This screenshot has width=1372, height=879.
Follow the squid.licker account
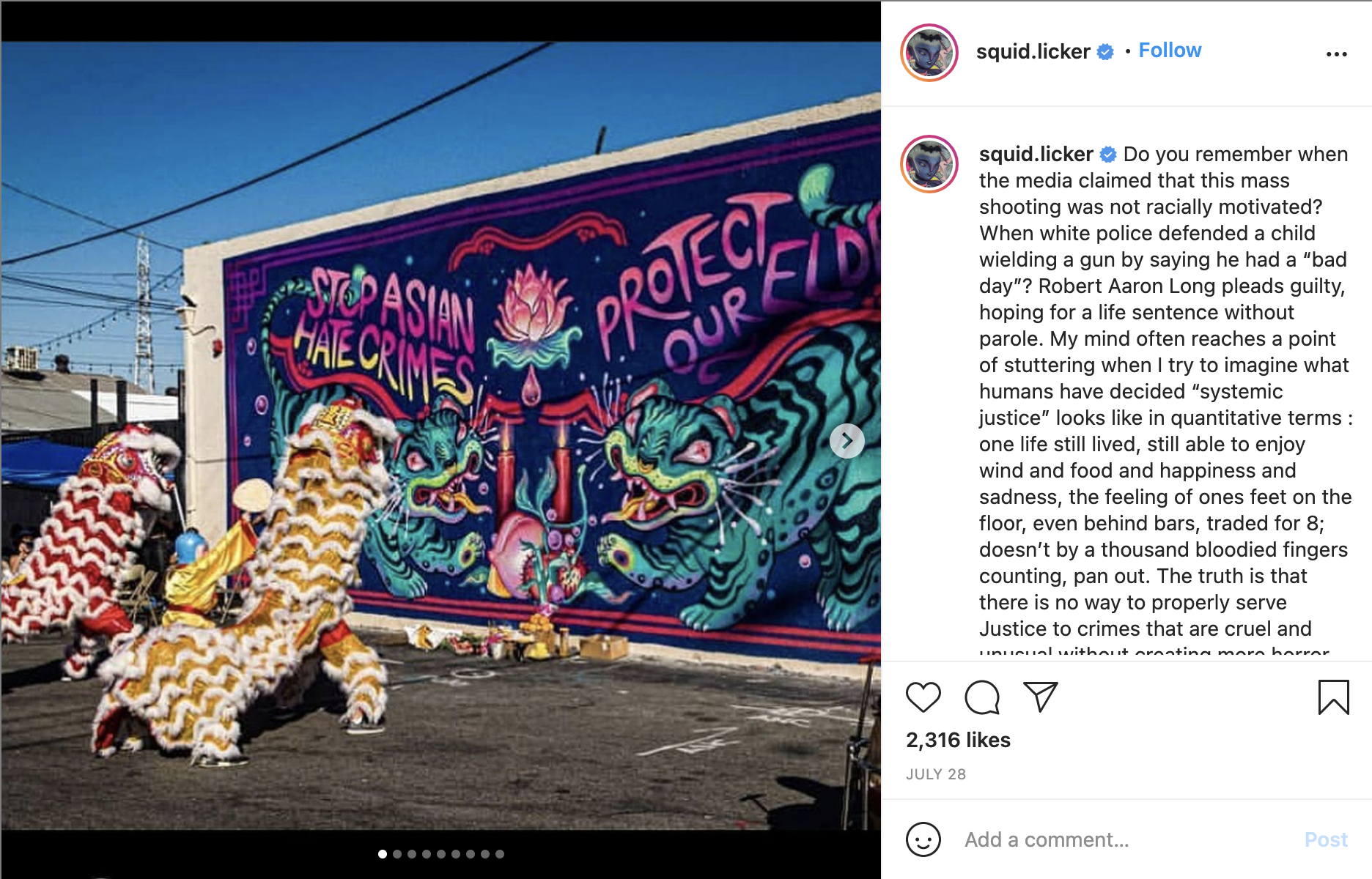[x=1170, y=51]
